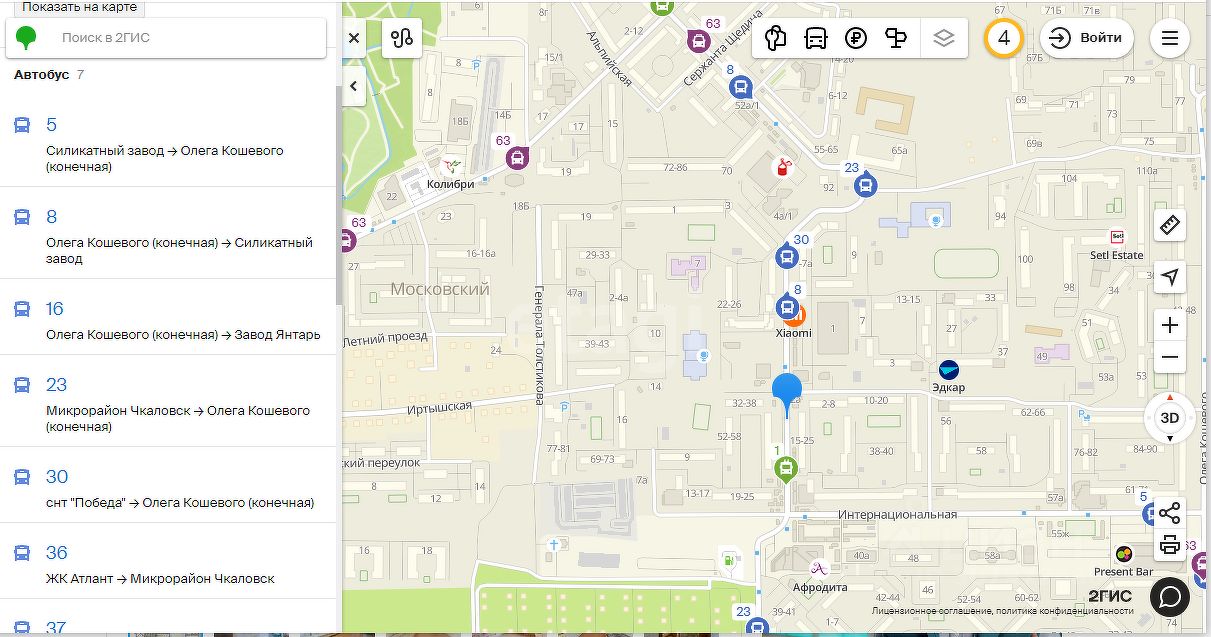Screen dimensions: 1211x637
Task: Click bus stop 8 above Xiaomi
Action: 787,306
